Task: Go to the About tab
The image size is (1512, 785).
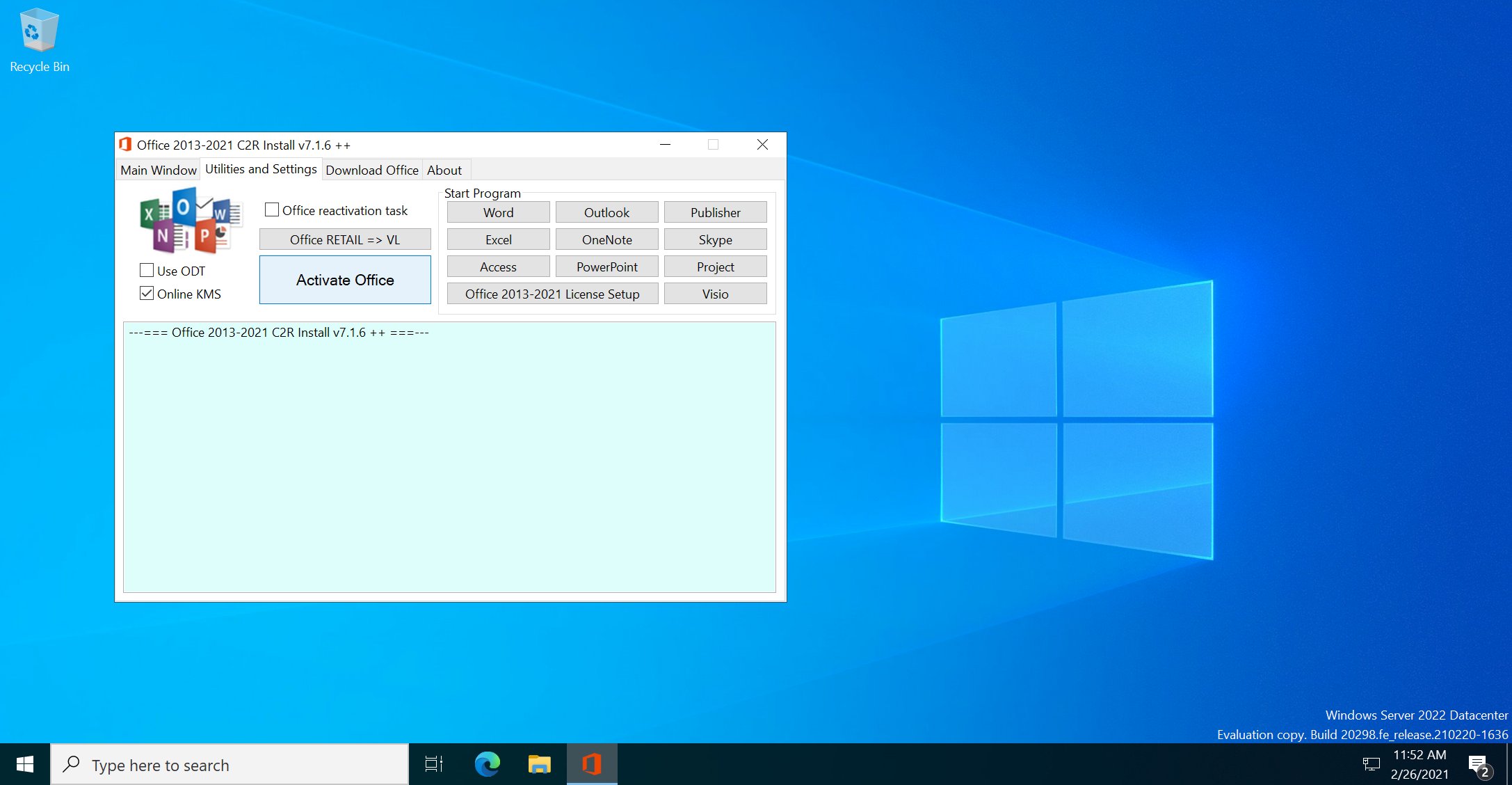Action: 444,170
